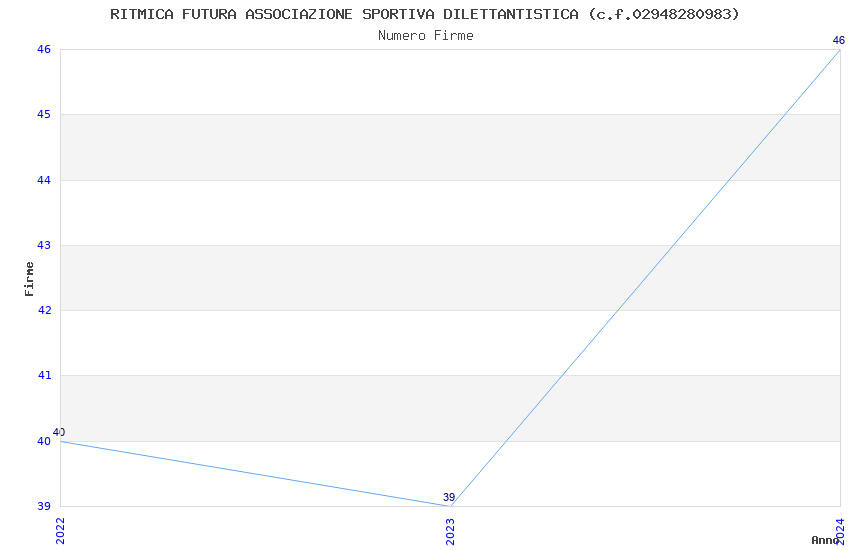The height and width of the screenshot is (550, 850).
Task: Click the y-axis tick label 42
Action: pyautogui.click(x=44, y=310)
